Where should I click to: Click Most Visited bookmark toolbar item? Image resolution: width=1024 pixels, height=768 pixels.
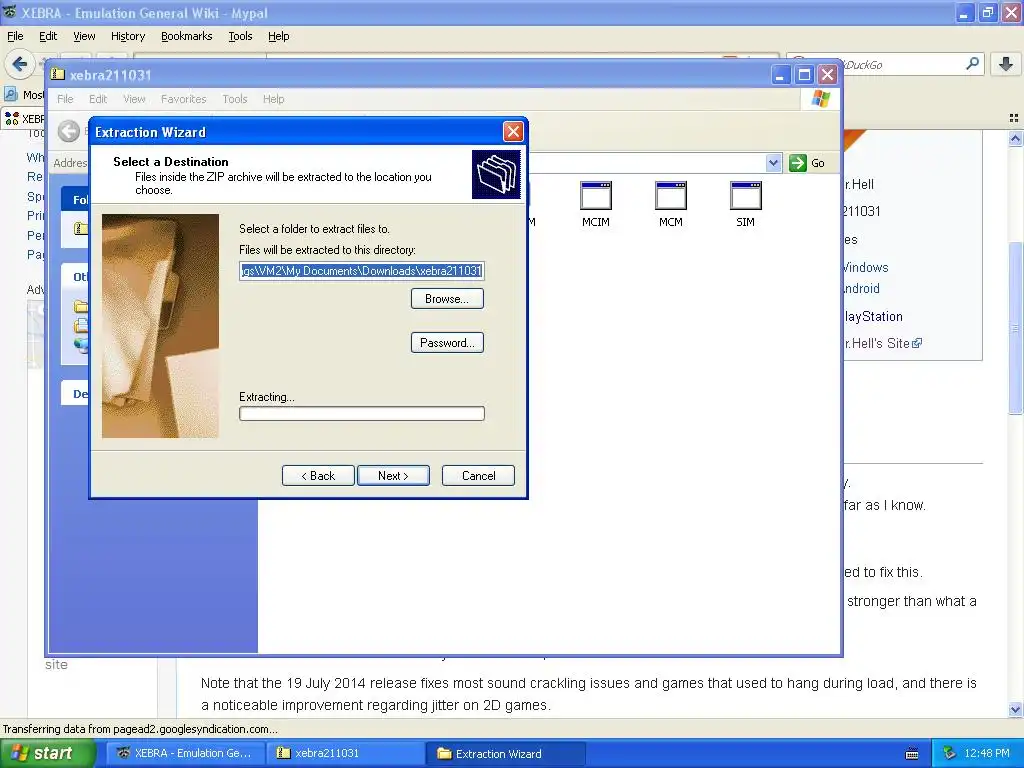pyautogui.click(x=24, y=95)
